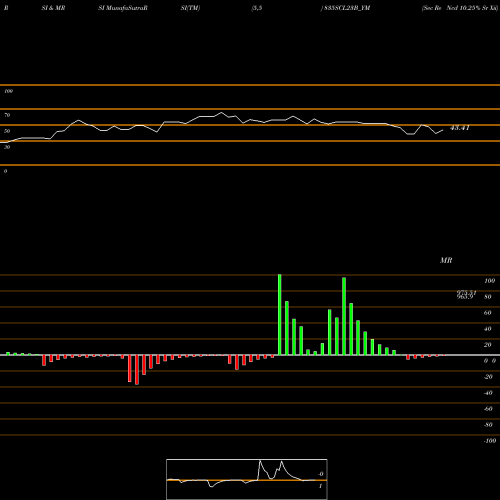Image resolution: width=500 pixels, height=500 pixels.
Task: Click the 973.51 value label in MR panel
Action: click(x=466, y=292)
